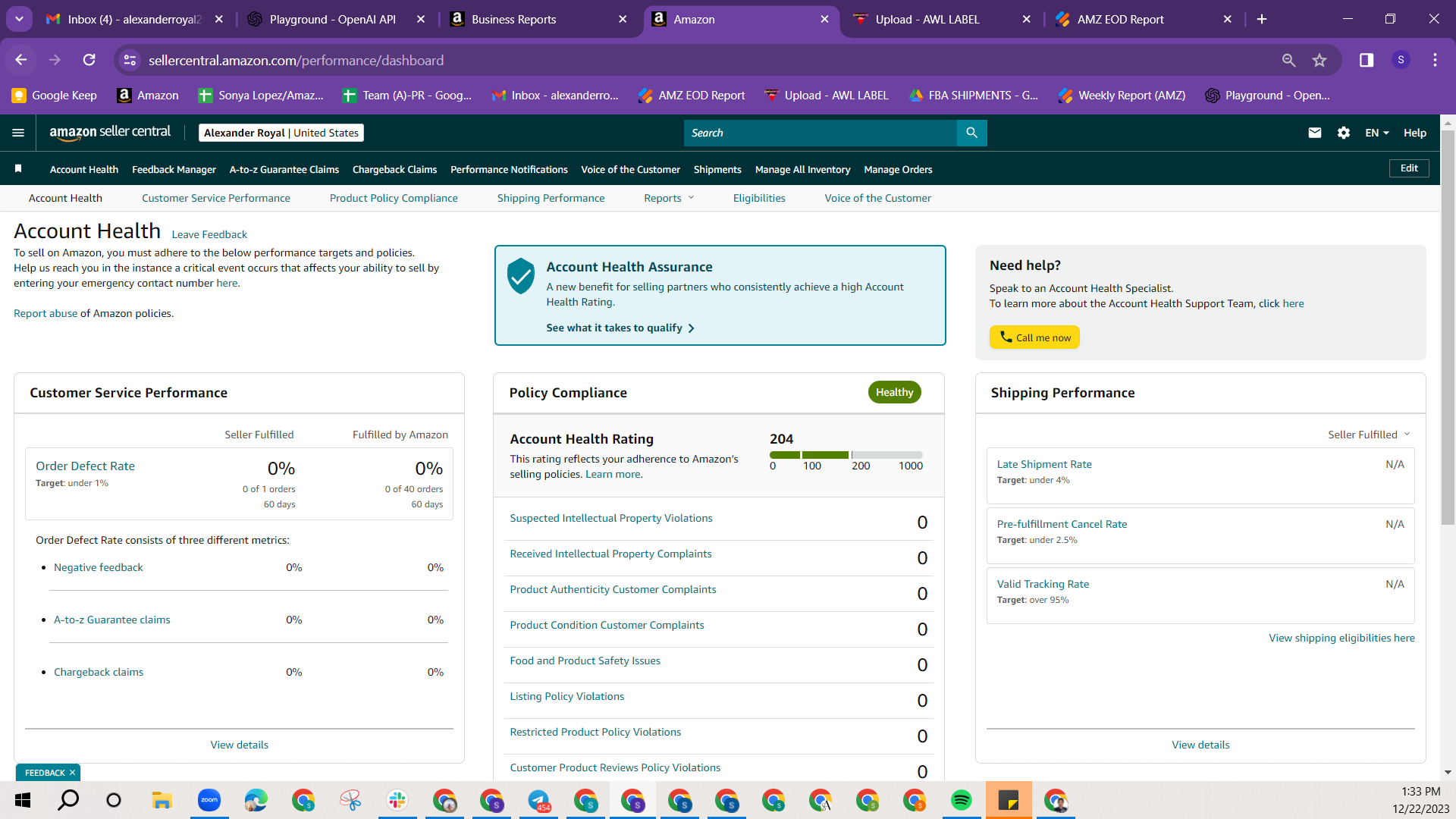Click the Leave Feedback link
1456x819 pixels.
click(x=209, y=234)
